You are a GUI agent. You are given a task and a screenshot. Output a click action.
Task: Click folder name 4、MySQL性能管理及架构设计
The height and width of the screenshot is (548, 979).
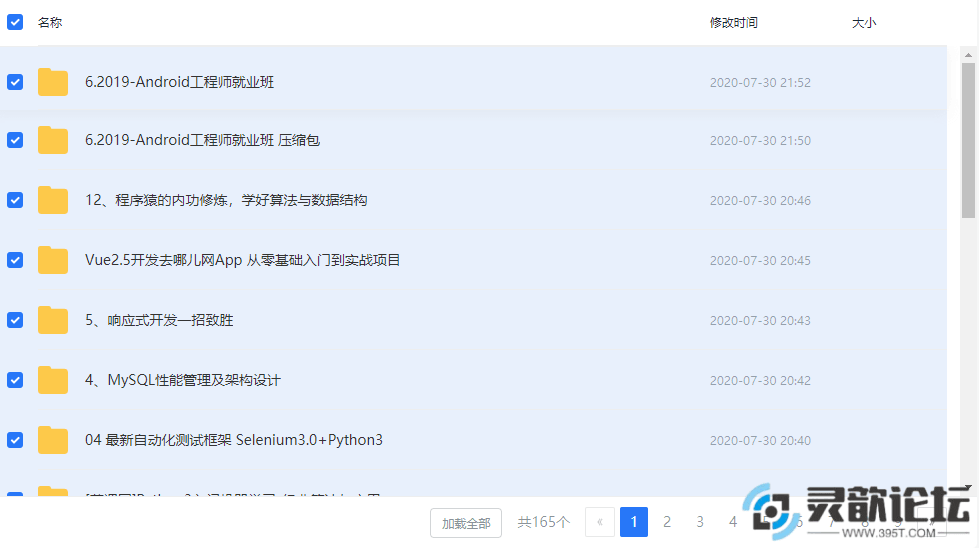(183, 380)
